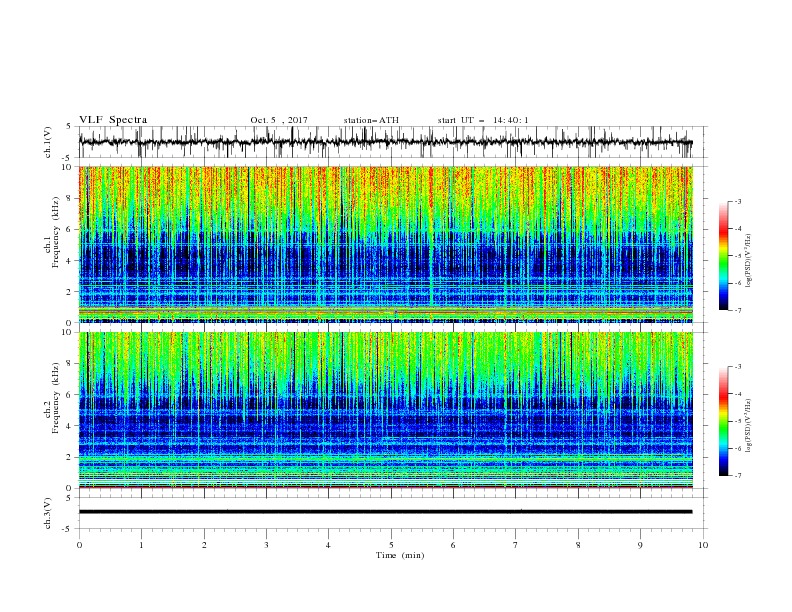Click tick label "4" on the time axis

click(x=328, y=545)
